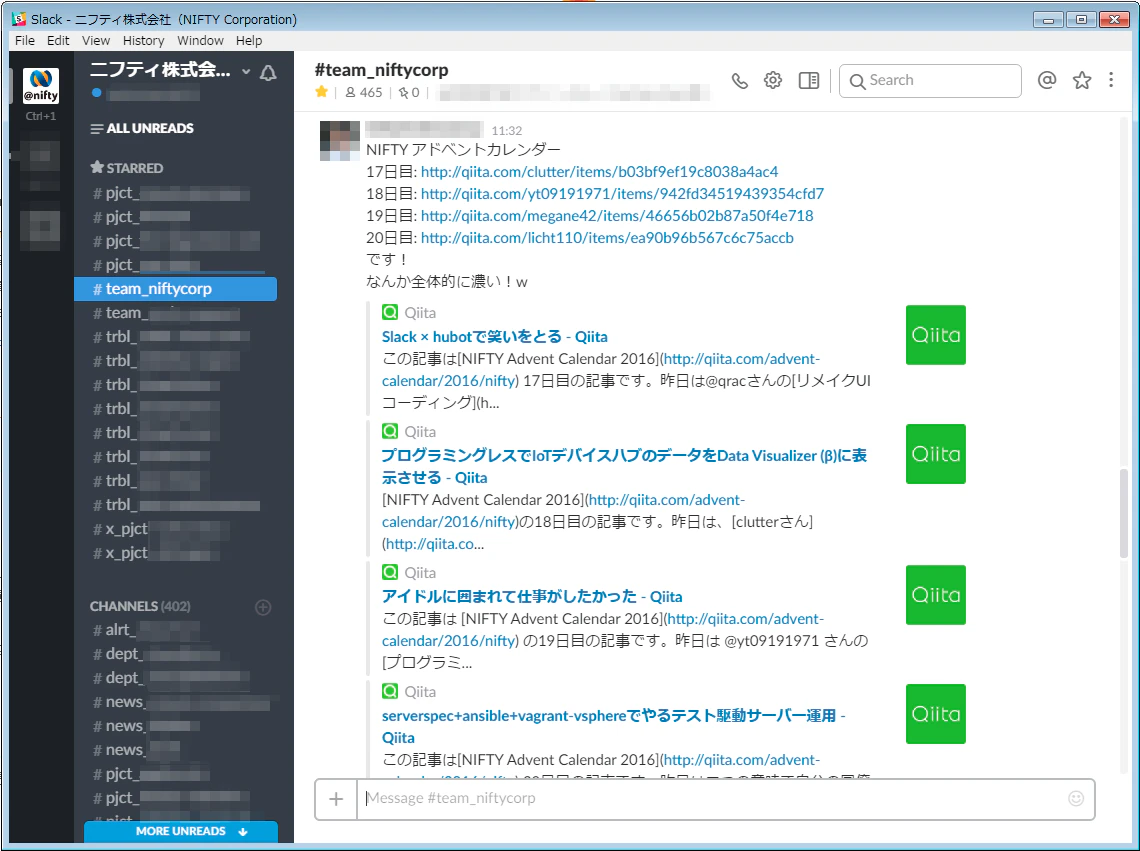This screenshot has height=851, width=1140.
Task: Select the first #x_pjct channel row
Action: 175,529
